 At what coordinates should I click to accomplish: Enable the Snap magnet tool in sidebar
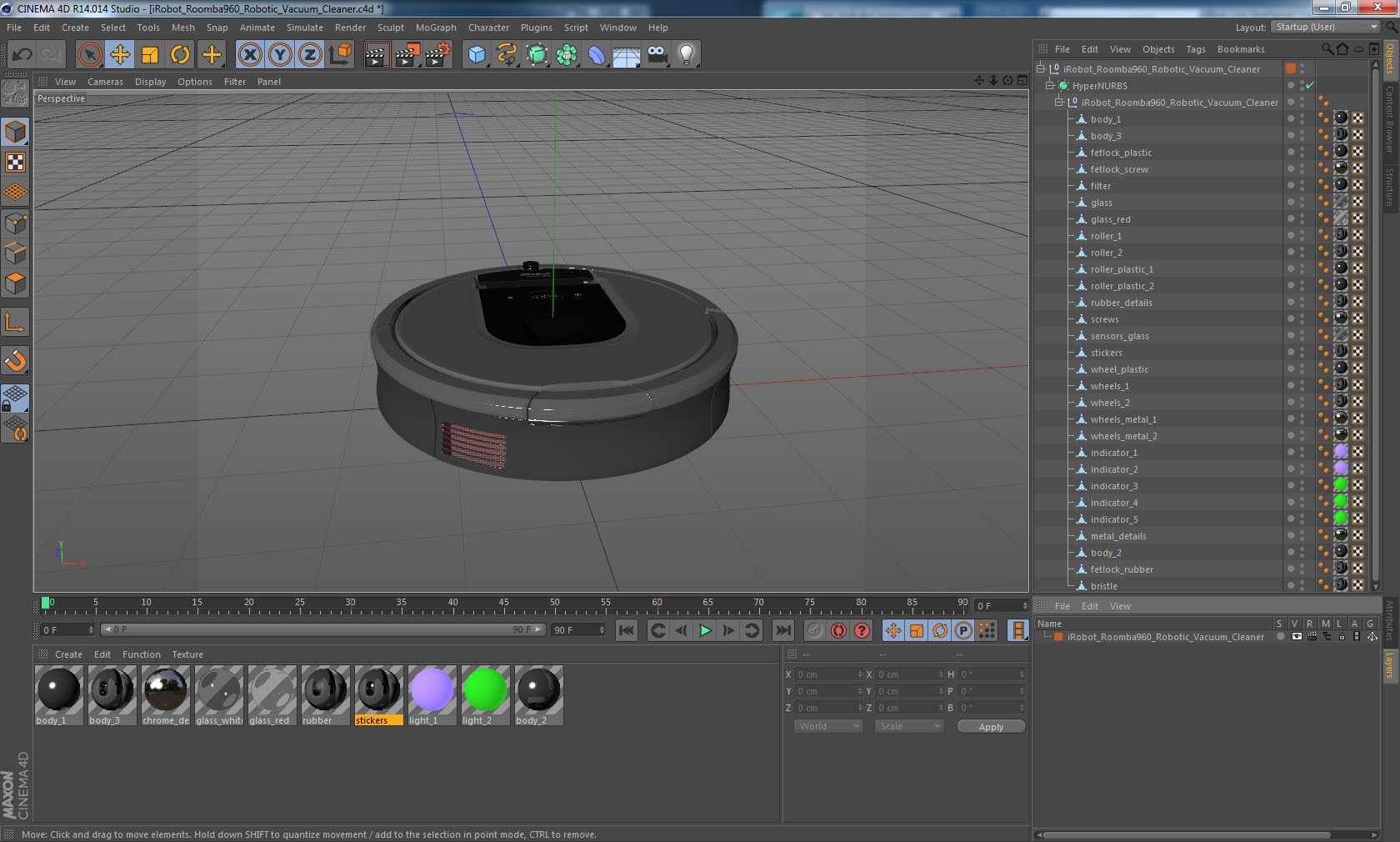coord(16,361)
